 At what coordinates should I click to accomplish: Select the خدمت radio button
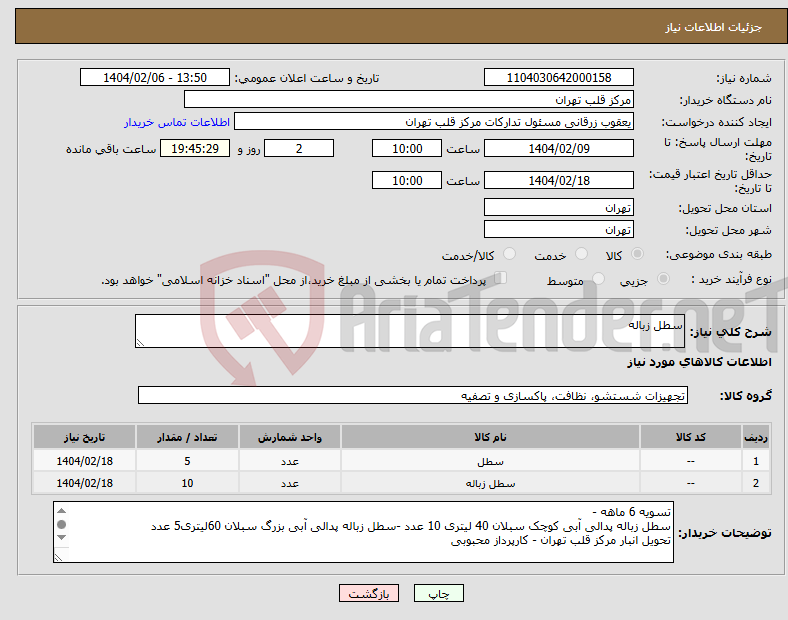581,254
